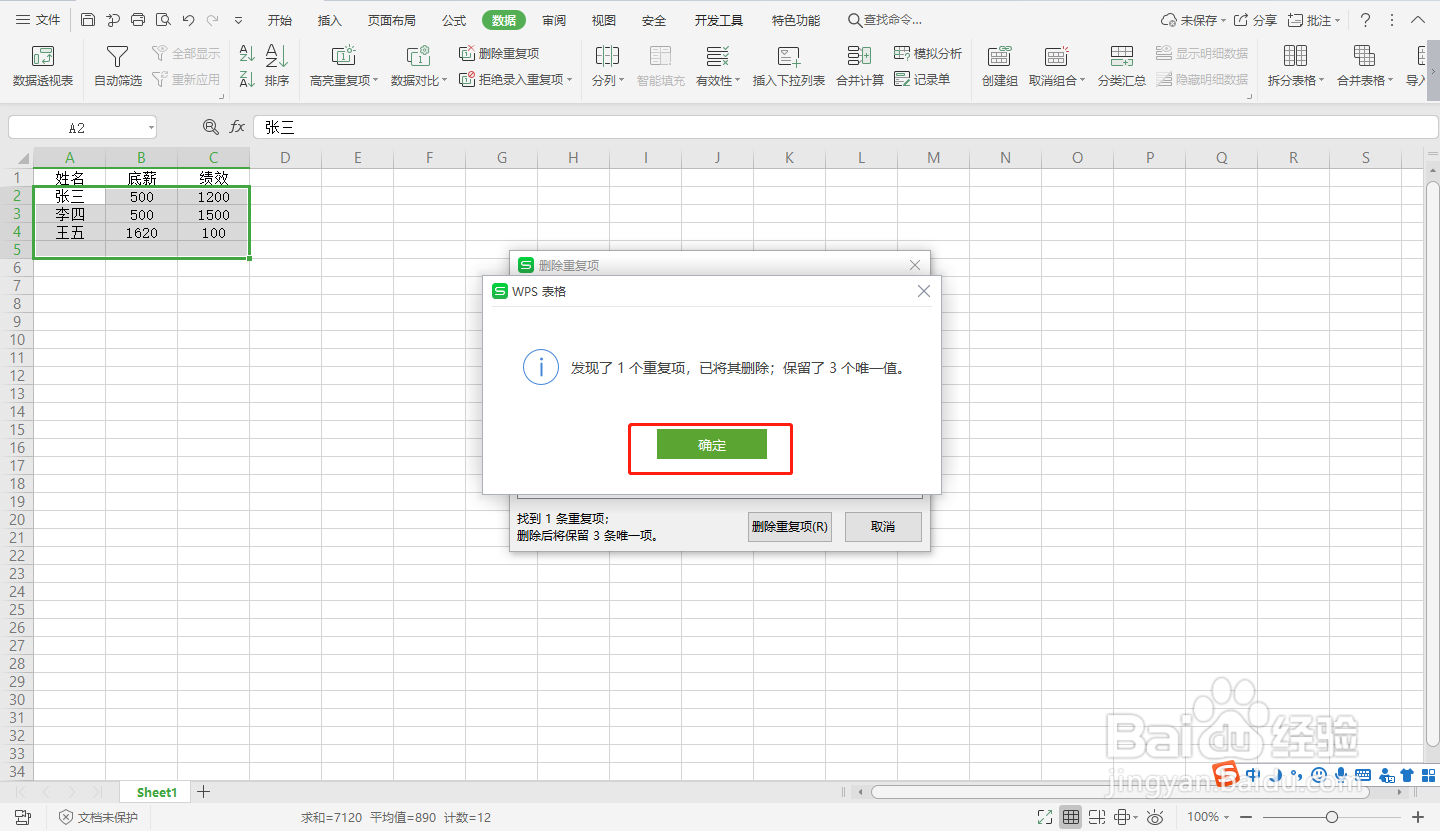Switch to the 开始 ribbon tab
This screenshot has width=1440, height=831.
(280, 20)
